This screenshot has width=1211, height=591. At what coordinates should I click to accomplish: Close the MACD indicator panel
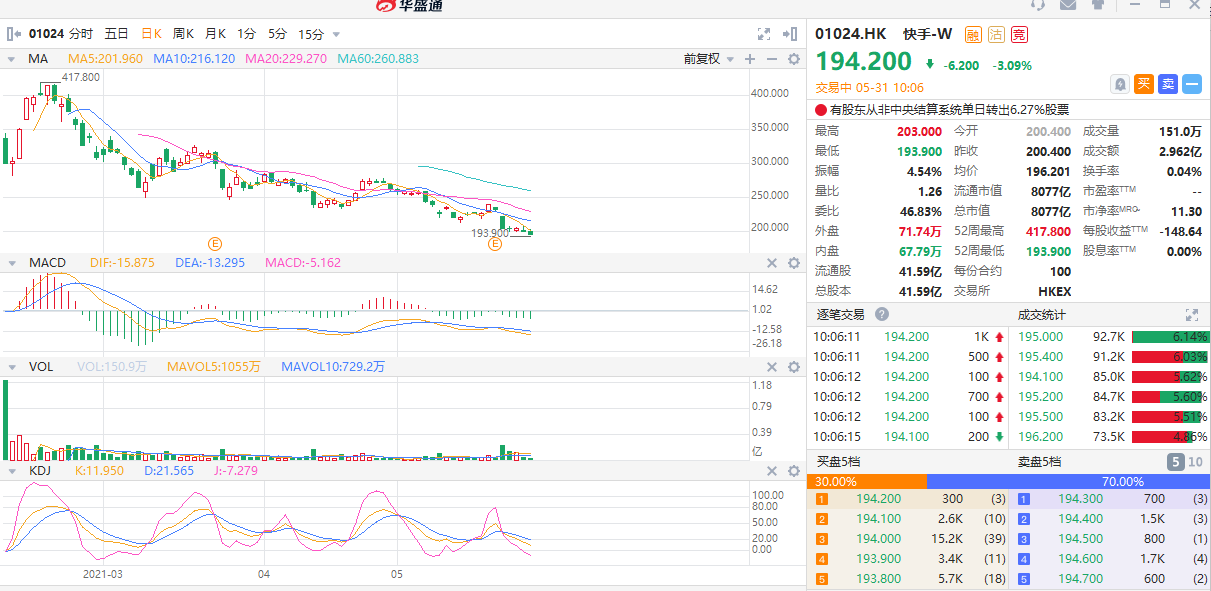772,263
